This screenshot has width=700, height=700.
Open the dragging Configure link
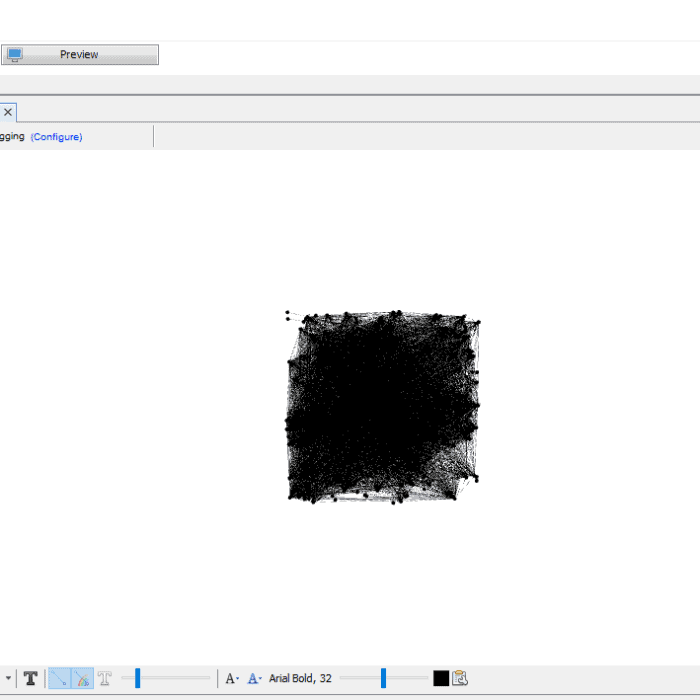56,137
